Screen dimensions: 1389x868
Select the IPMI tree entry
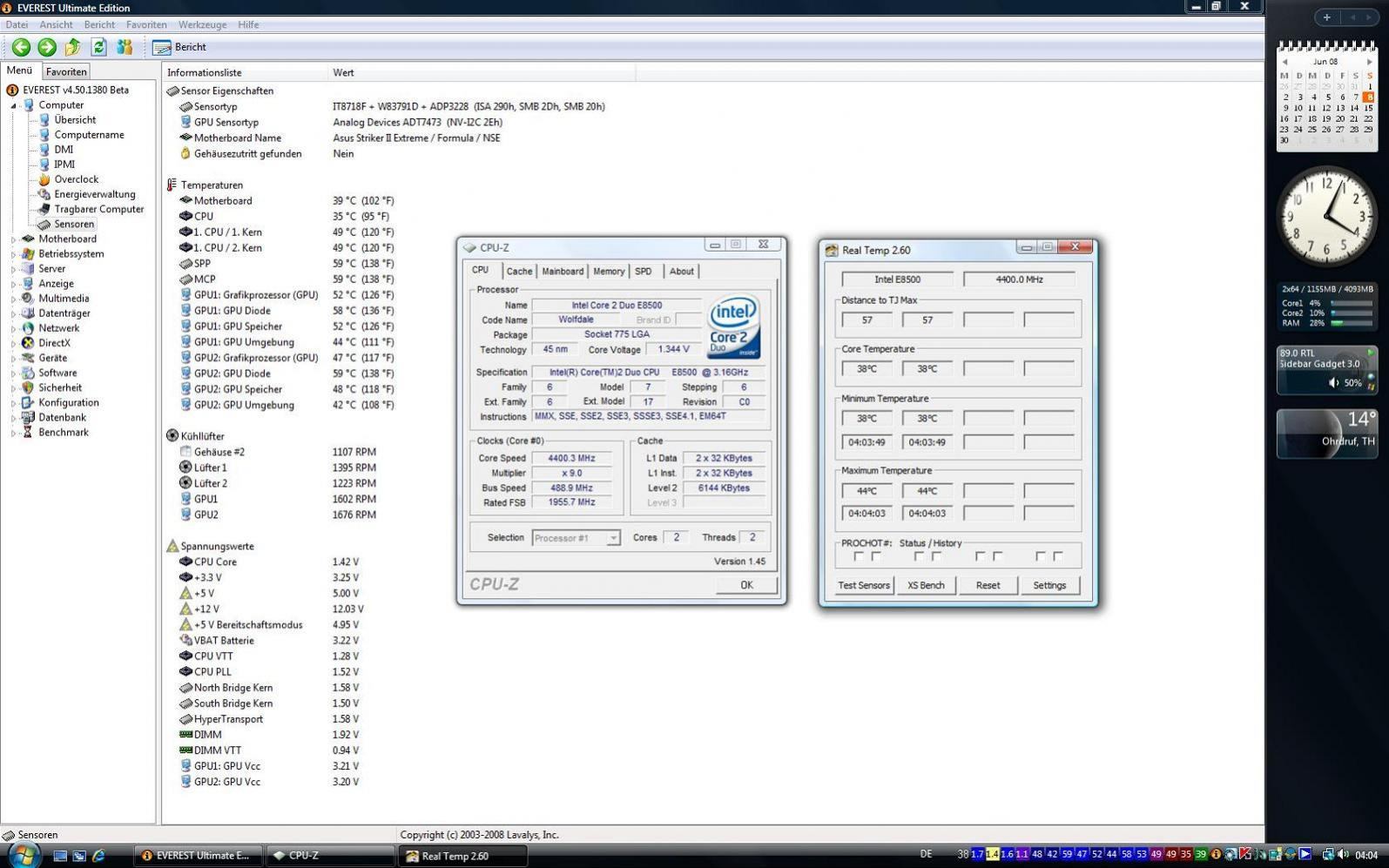[57, 165]
